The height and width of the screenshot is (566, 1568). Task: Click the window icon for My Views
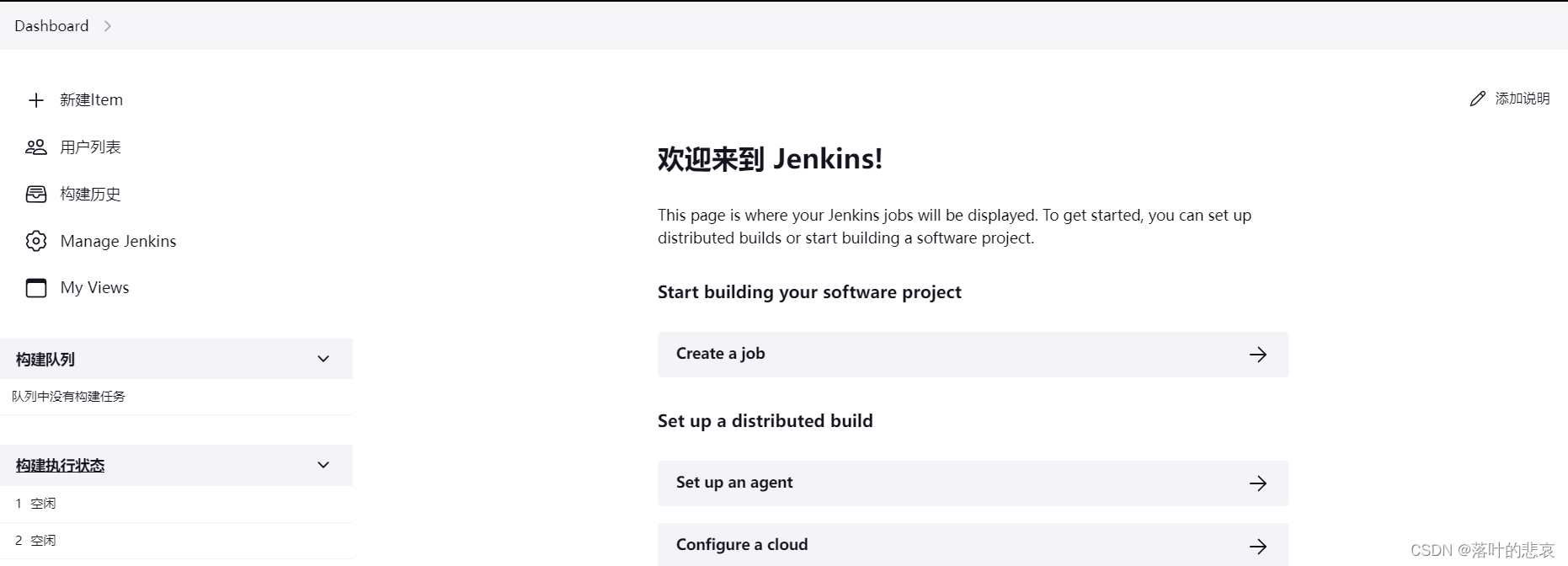36,288
